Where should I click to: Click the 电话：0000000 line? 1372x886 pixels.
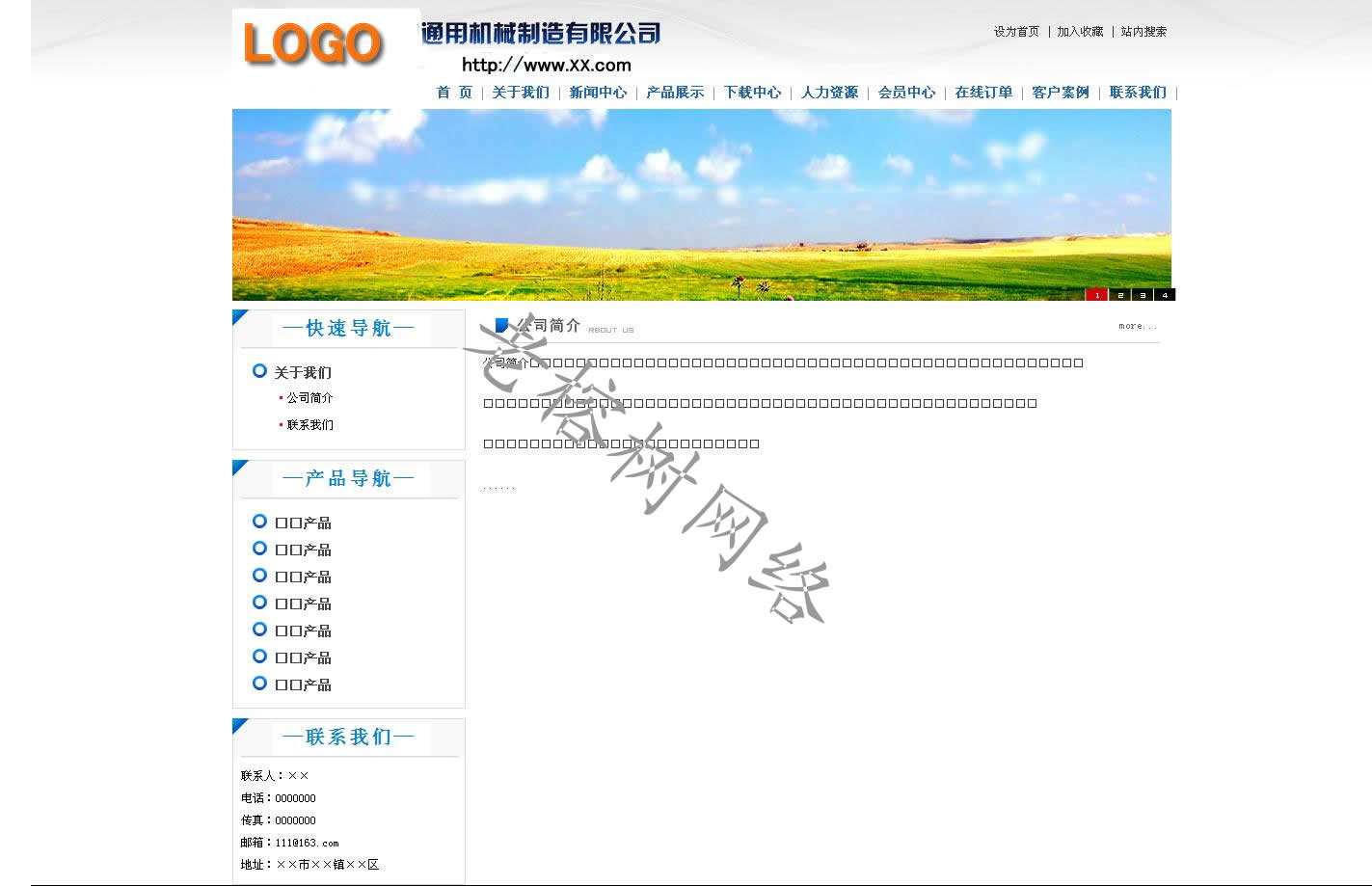[279, 798]
